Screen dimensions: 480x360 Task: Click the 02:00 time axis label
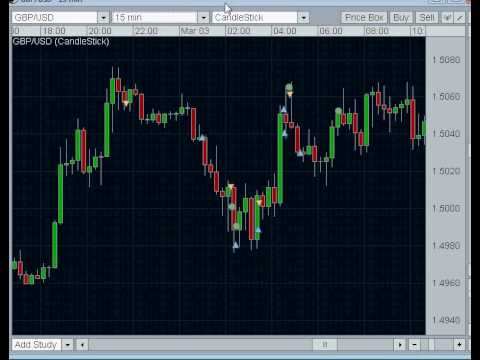point(238,31)
